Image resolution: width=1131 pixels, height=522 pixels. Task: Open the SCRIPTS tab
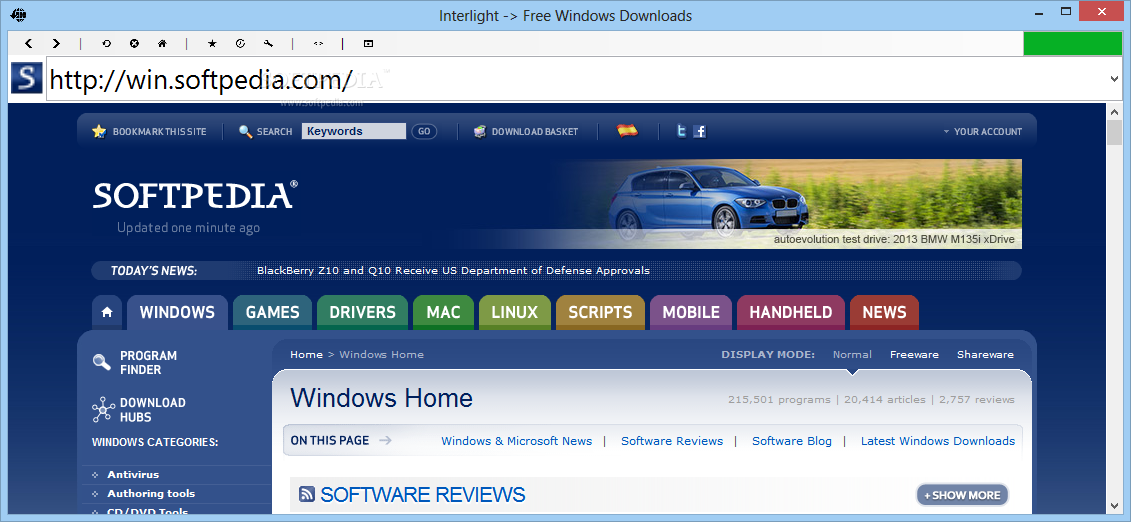(600, 312)
